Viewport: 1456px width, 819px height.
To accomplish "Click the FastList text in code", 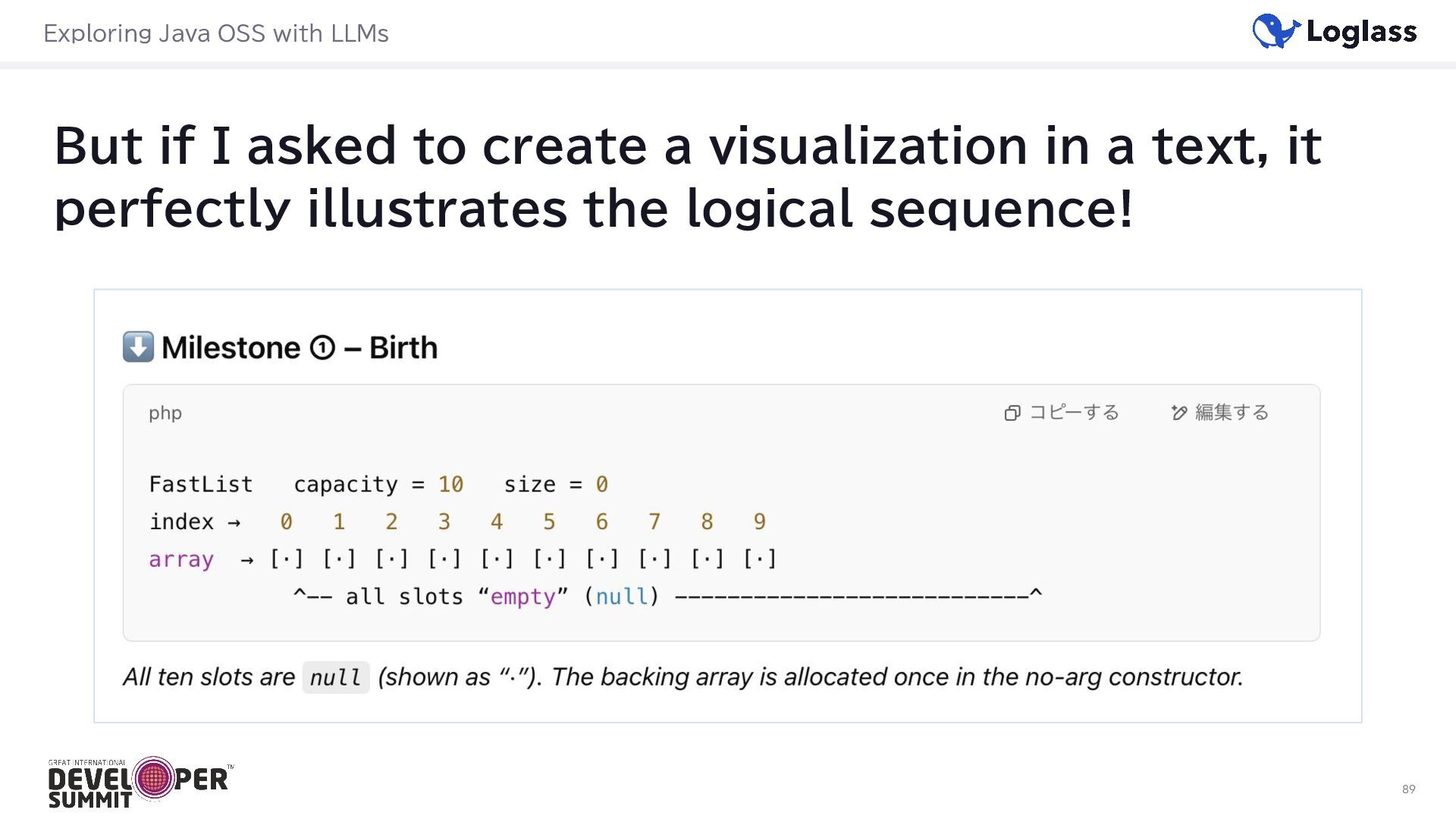I will pos(201,485).
